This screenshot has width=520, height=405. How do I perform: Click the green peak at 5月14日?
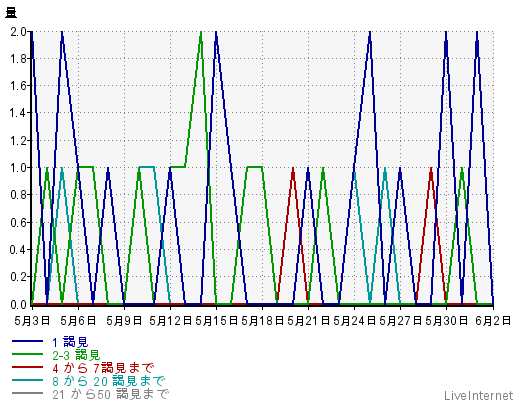(201, 32)
